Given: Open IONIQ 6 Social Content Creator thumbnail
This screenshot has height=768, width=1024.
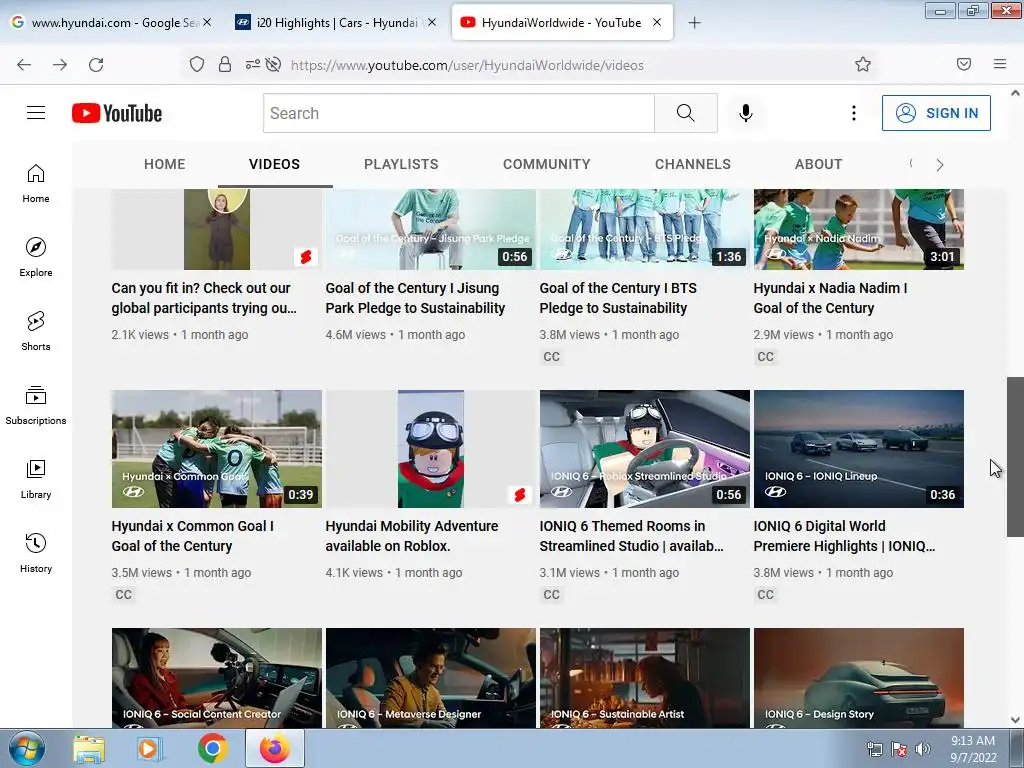Looking at the screenshot, I should click(217, 678).
